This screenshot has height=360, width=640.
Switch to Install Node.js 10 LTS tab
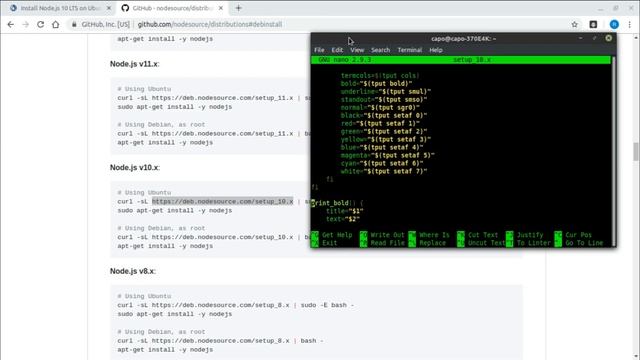coord(60,8)
